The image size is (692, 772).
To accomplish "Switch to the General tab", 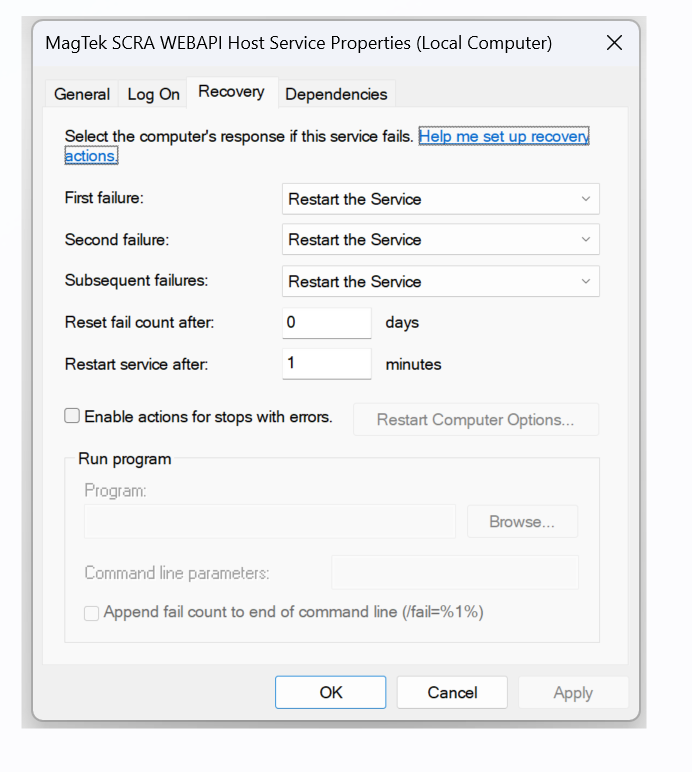I will 81,94.
